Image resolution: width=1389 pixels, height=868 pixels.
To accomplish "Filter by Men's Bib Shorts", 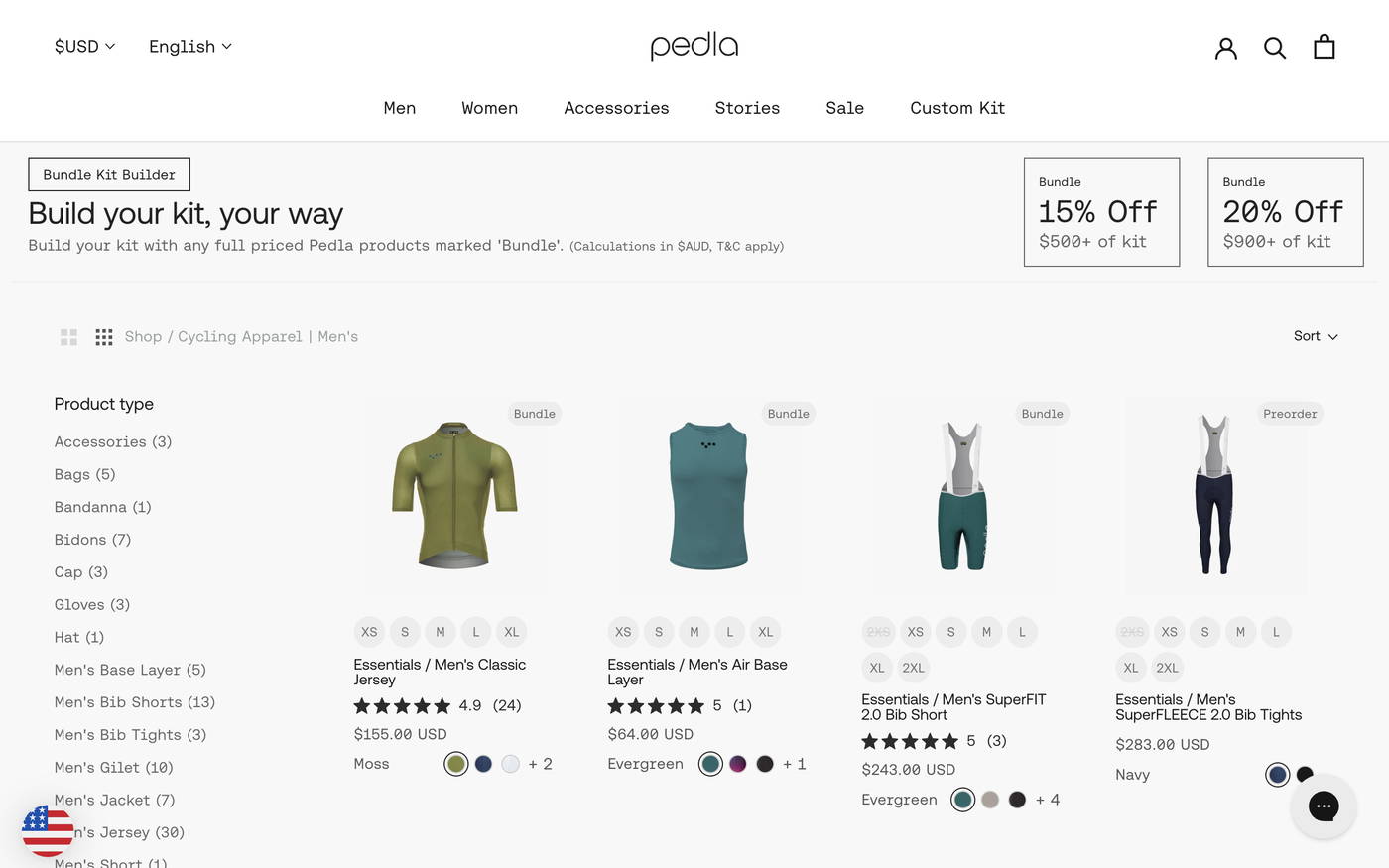I will [134, 702].
